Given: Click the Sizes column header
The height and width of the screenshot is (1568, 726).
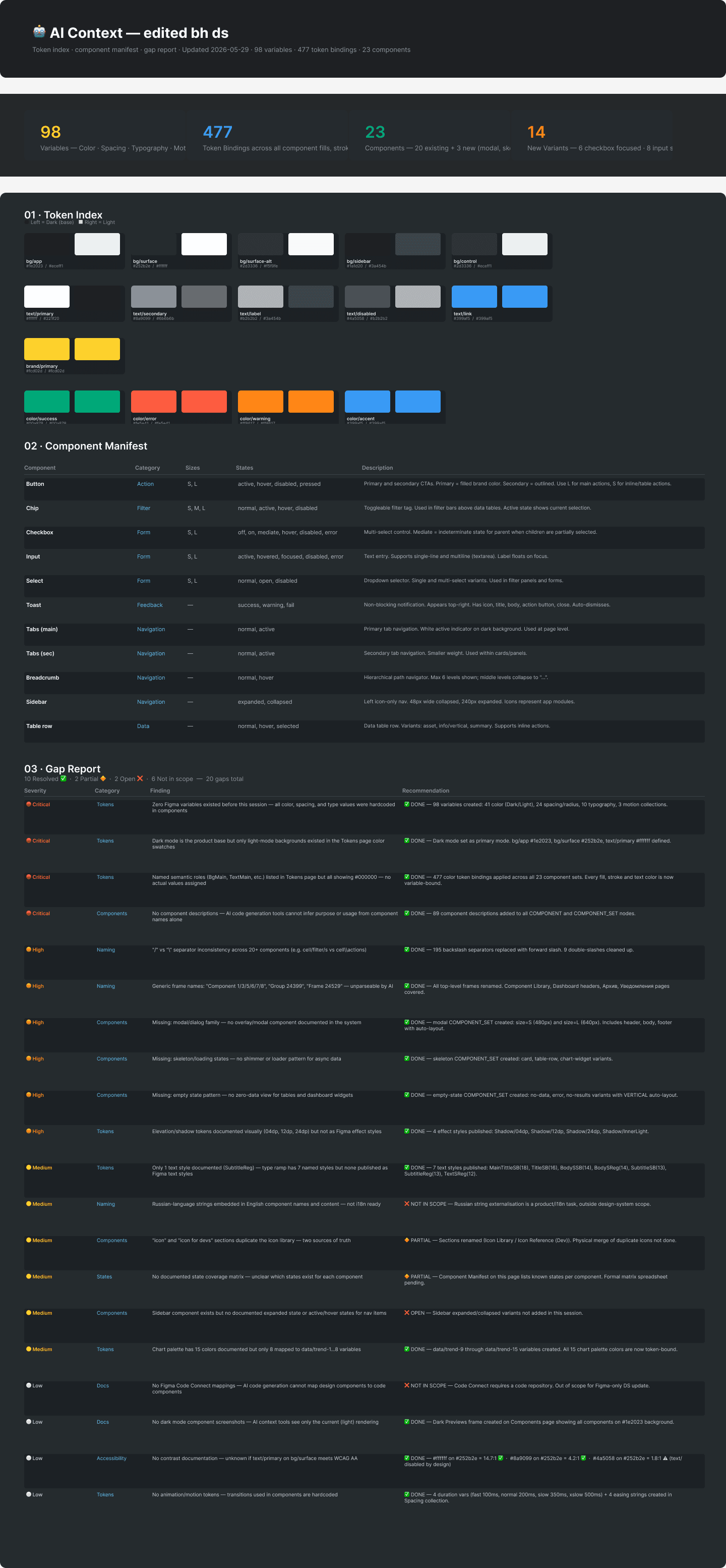Looking at the screenshot, I should [x=193, y=468].
